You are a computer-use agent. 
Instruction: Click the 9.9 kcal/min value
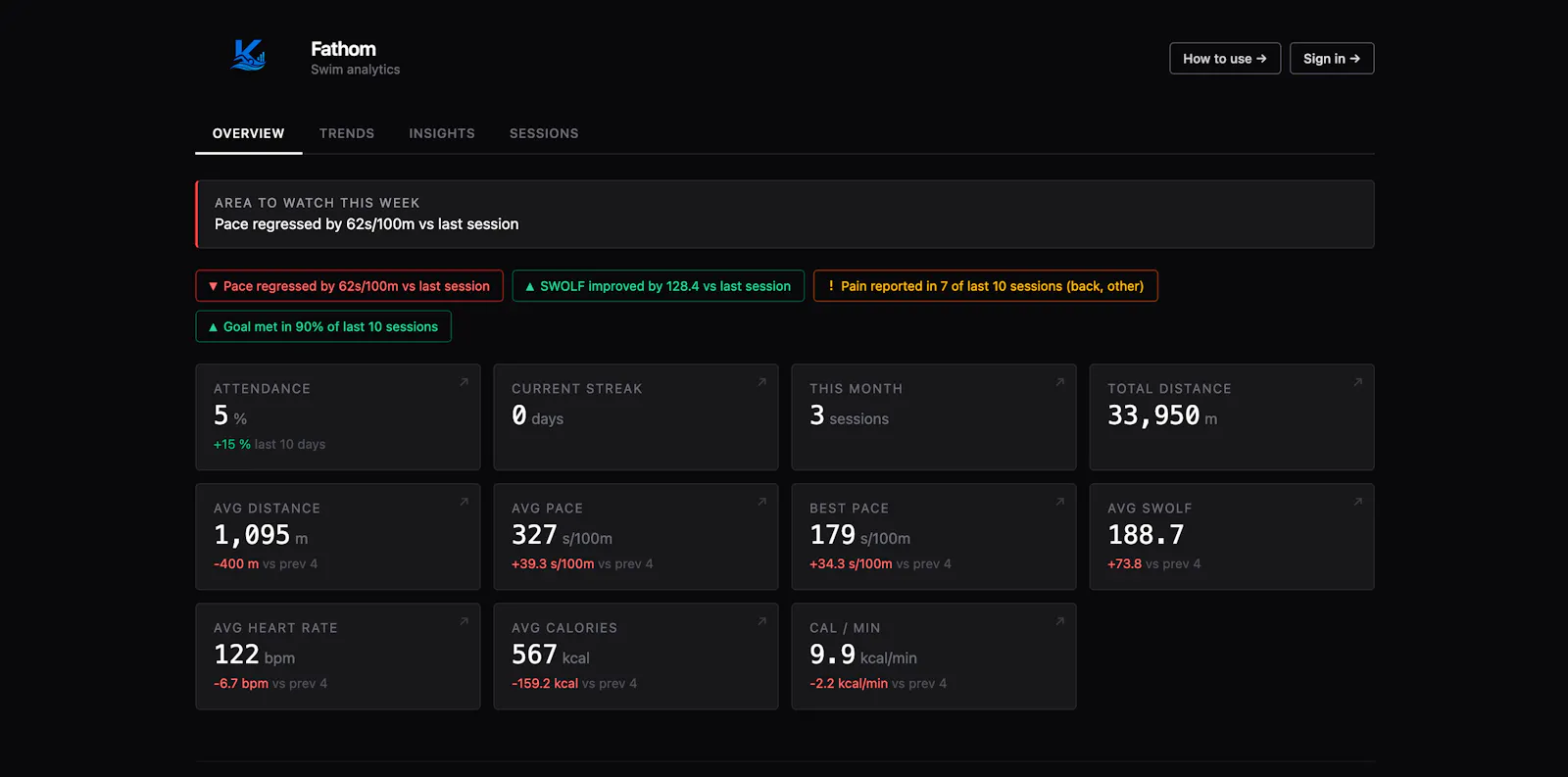[x=863, y=656]
